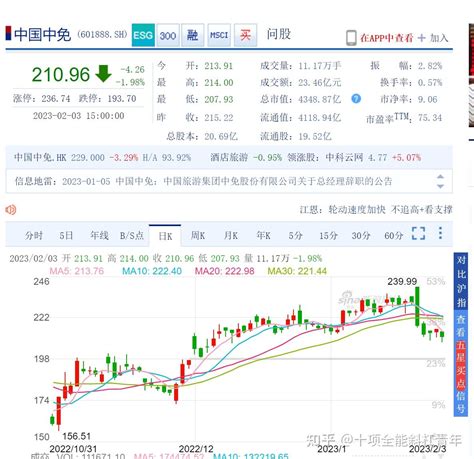Click the 融 margin trading badge

coord(192,35)
